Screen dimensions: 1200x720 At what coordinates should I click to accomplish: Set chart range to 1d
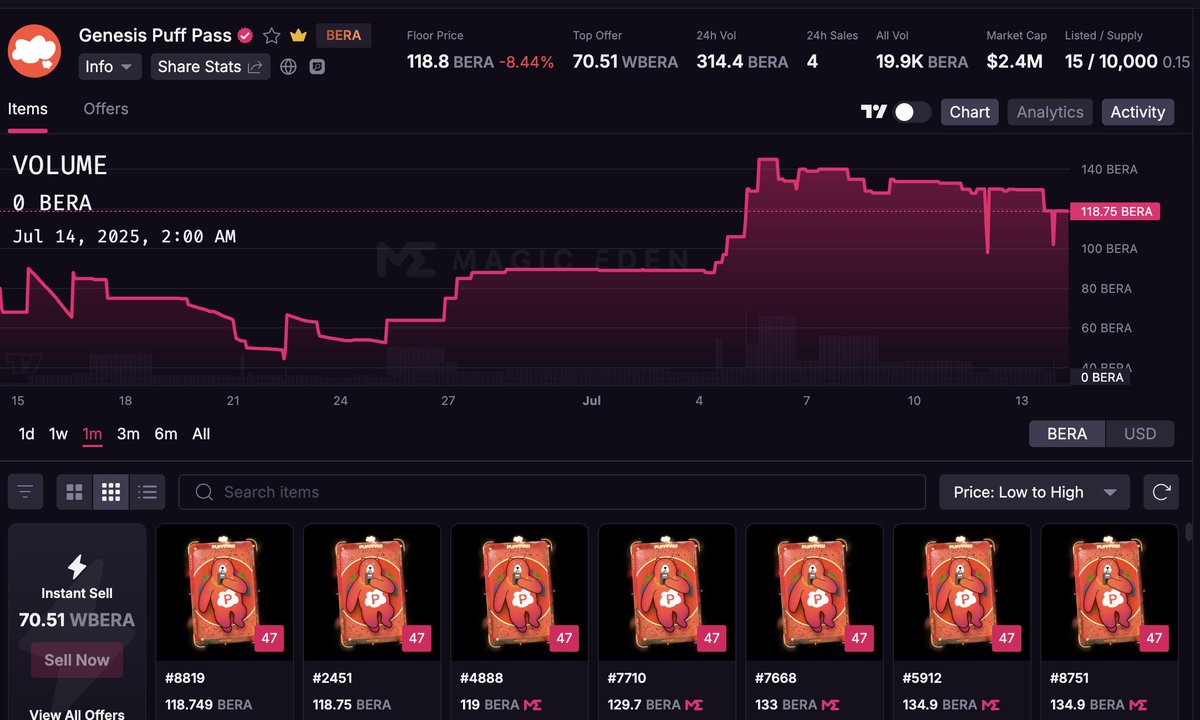[x=27, y=434]
